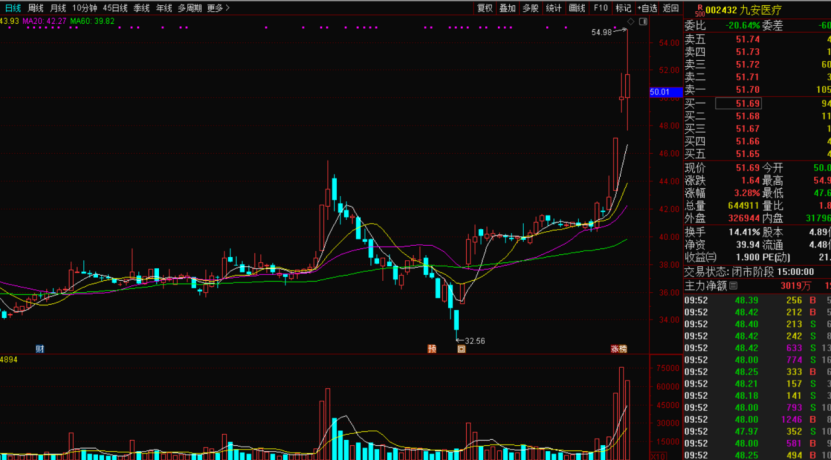Viewport: 831px width, 460px height.
Task: Click the 32.56 low price annotation
Action: [x=474, y=341]
